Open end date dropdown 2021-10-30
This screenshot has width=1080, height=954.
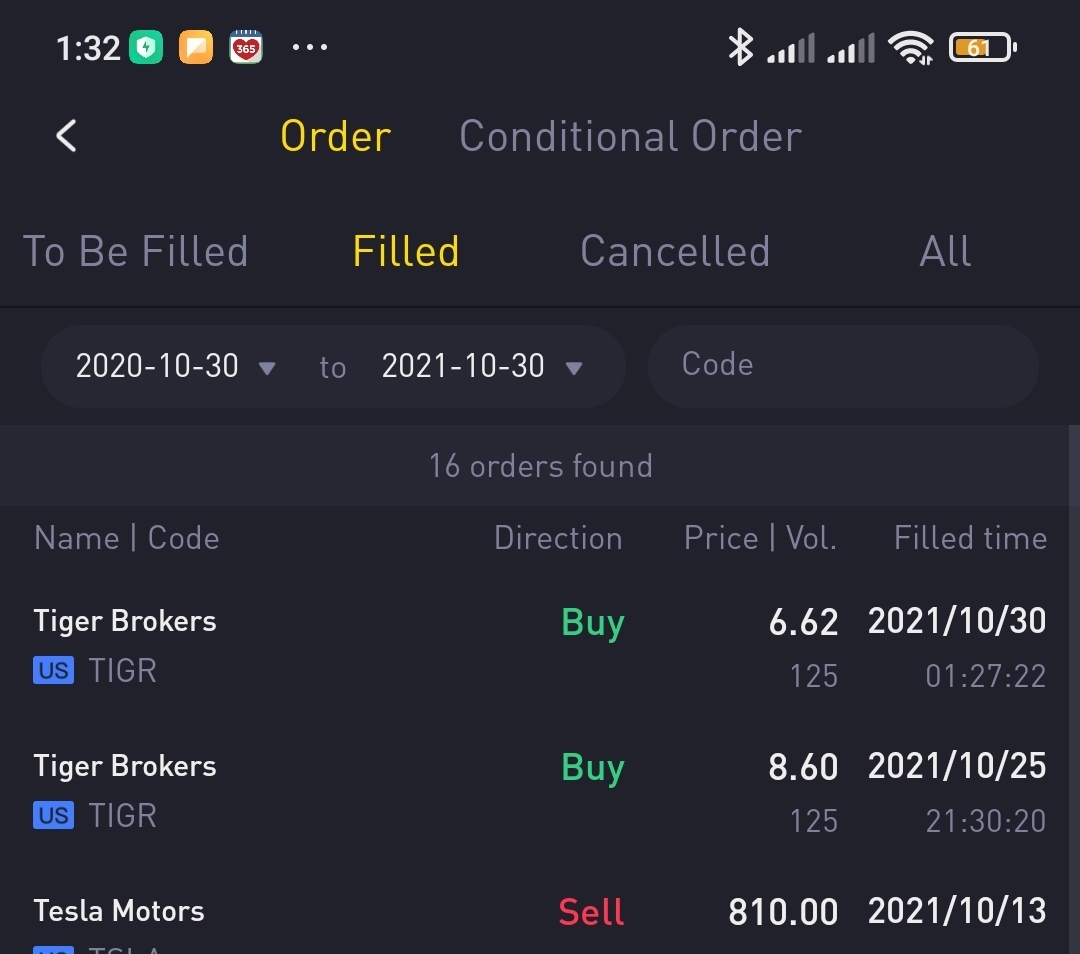[482, 366]
